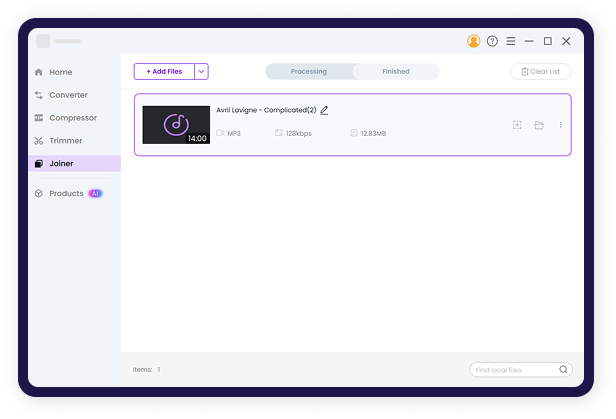
Task: Click the add-to-list icon beside folder icon
Action: 517,125
